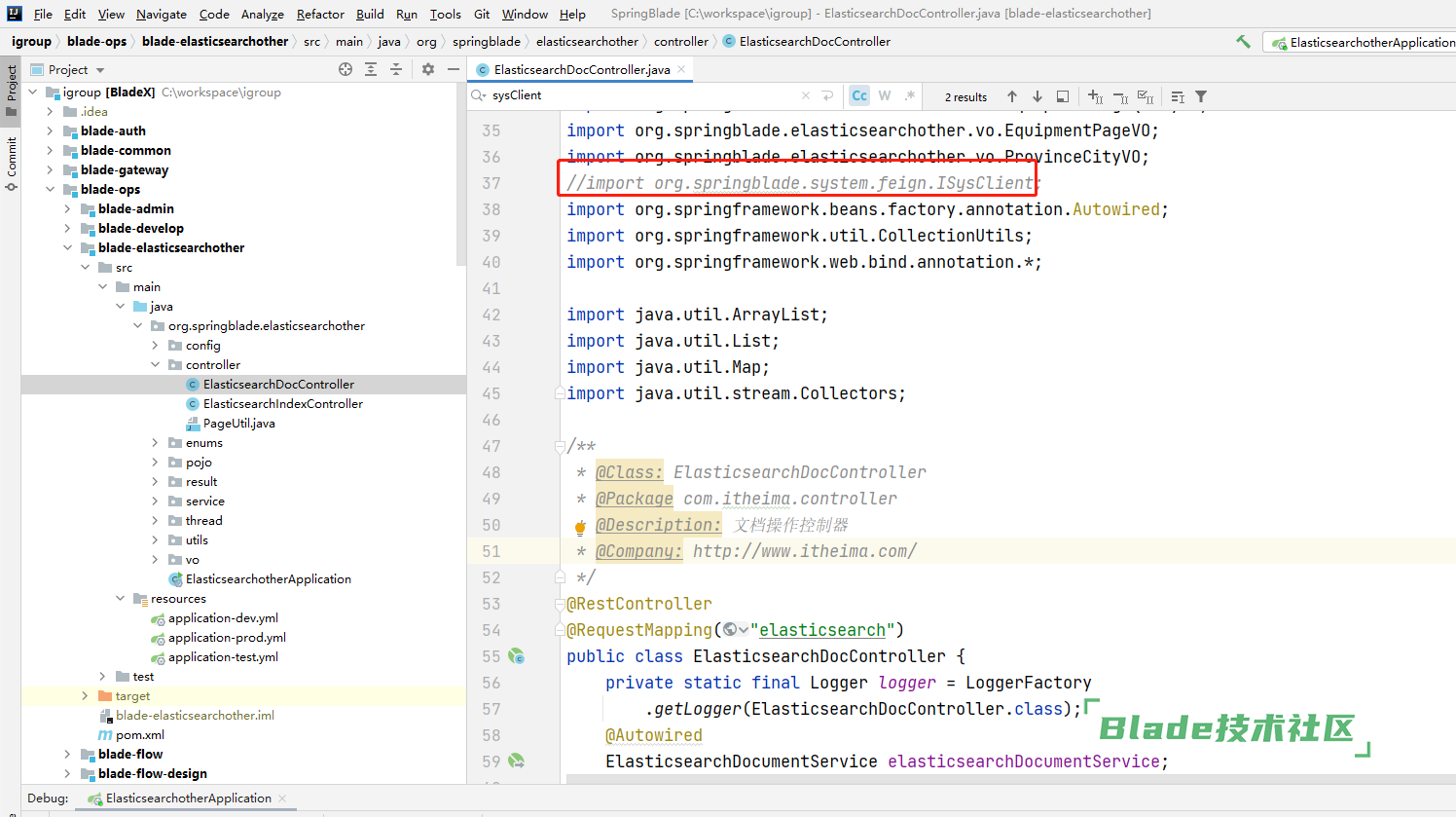The height and width of the screenshot is (817, 1456).
Task: Open pom.xml in project tree
Action: tap(139, 734)
